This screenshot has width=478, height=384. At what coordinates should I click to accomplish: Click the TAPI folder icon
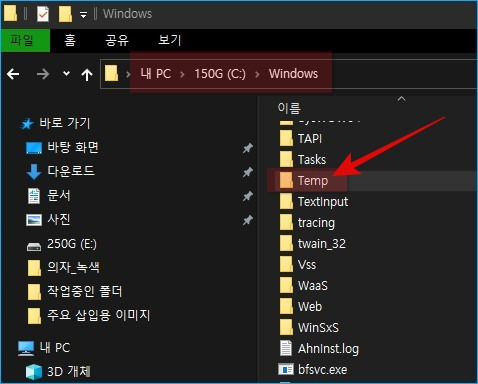(x=286, y=138)
